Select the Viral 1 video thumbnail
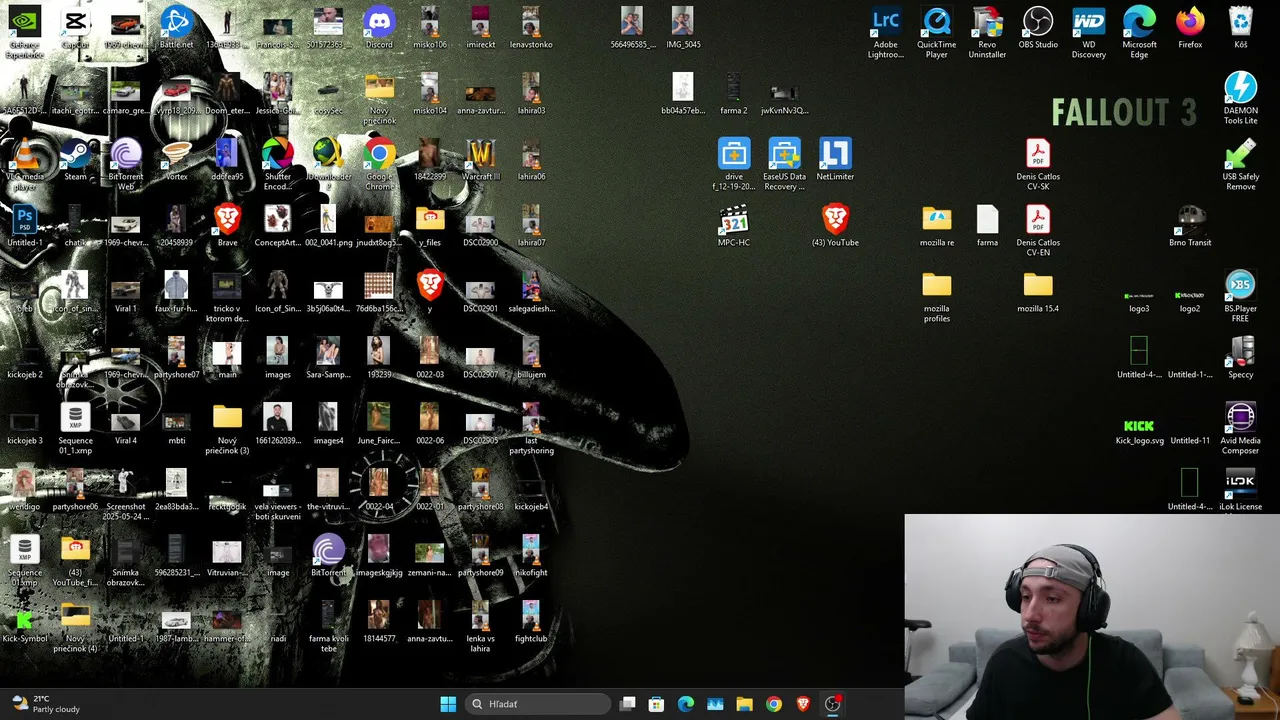This screenshot has width=1280, height=720. coord(126,292)
